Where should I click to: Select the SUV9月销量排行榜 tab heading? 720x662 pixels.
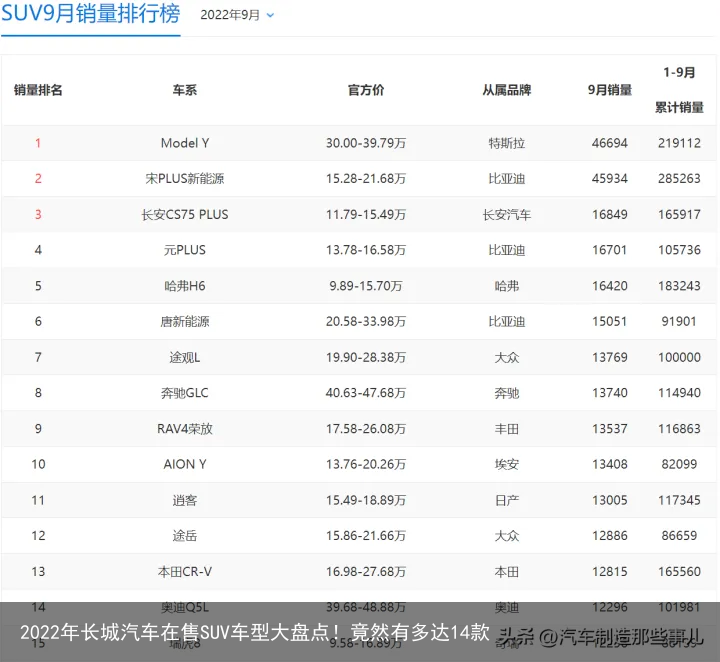pyautogui.click(x=90, y=14)
